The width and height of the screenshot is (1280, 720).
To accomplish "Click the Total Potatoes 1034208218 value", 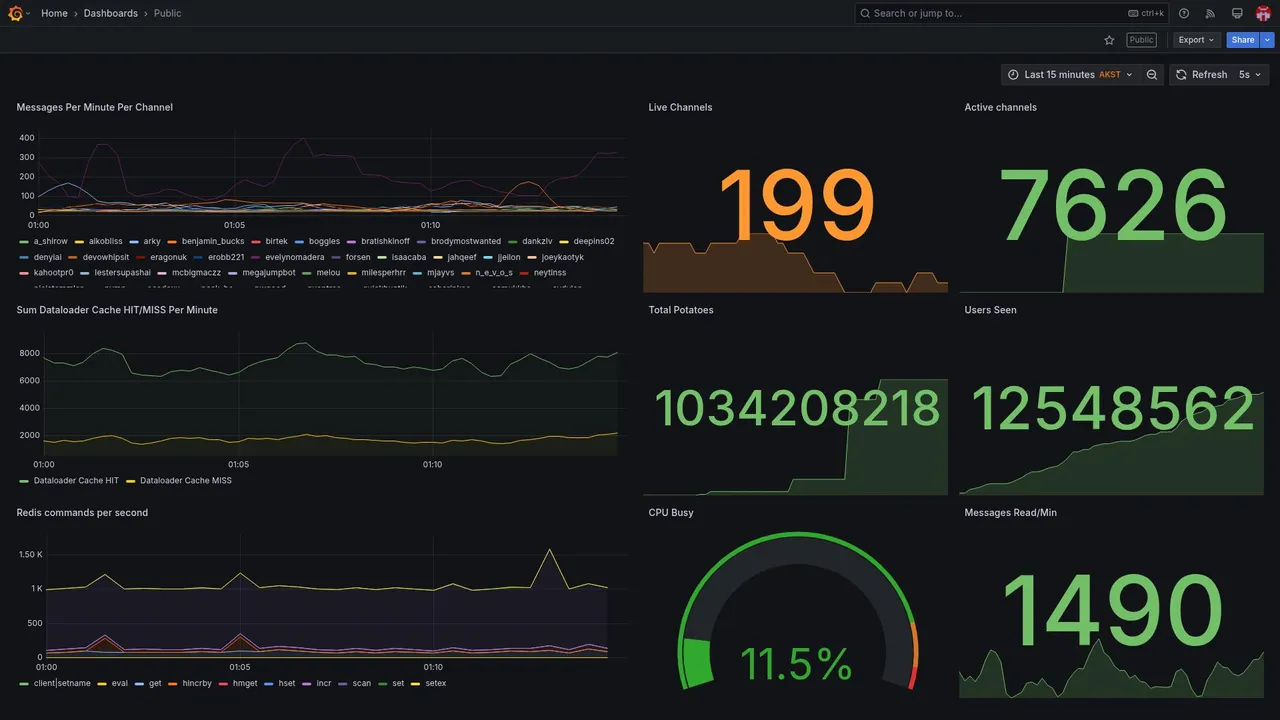I will (x=797, y=408).
